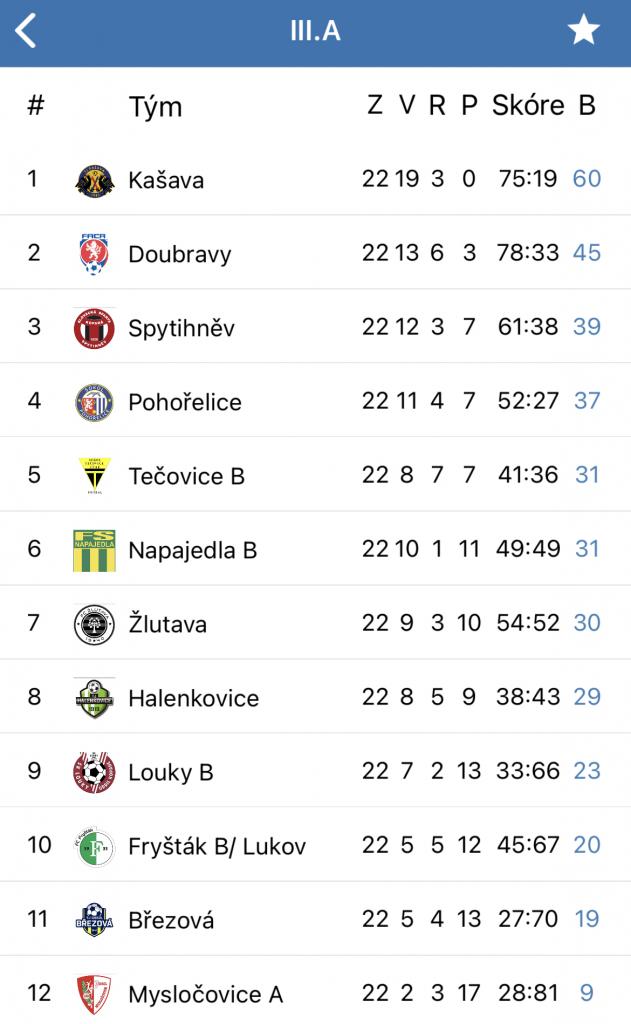Tap Kašava's 60 points value

pyautogui.click(x=587, y=179)
